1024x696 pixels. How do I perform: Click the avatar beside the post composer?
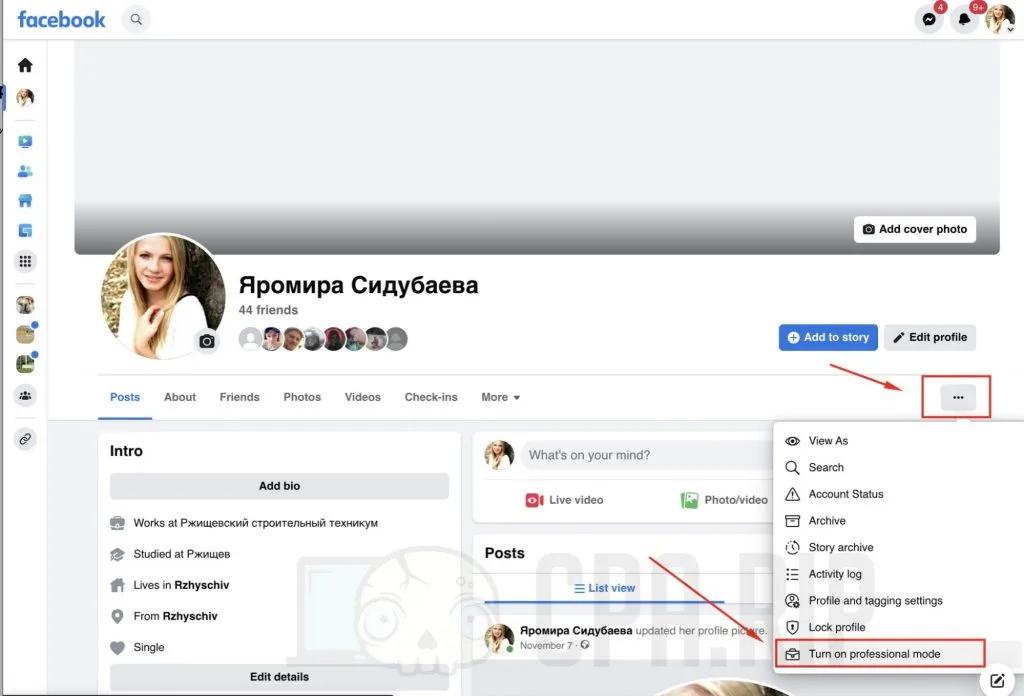click(x=499, y=455)
